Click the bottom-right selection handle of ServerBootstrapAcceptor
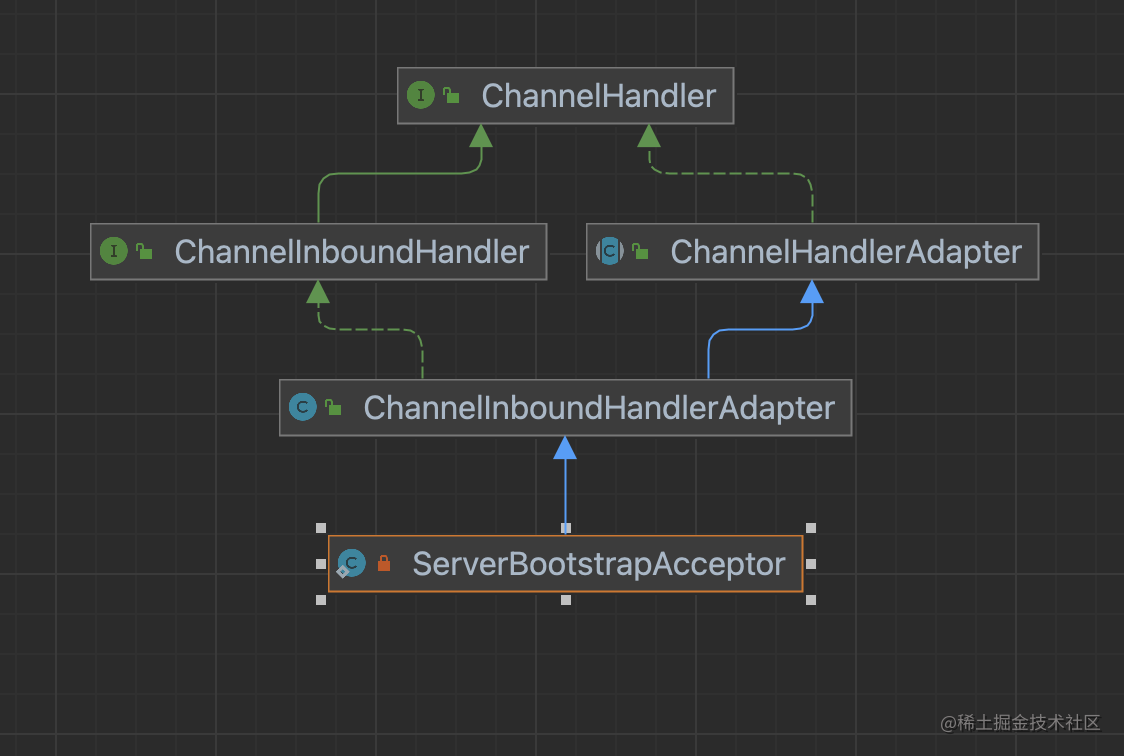The height and width of the screenshot is (756, 1124). (811, 600)
